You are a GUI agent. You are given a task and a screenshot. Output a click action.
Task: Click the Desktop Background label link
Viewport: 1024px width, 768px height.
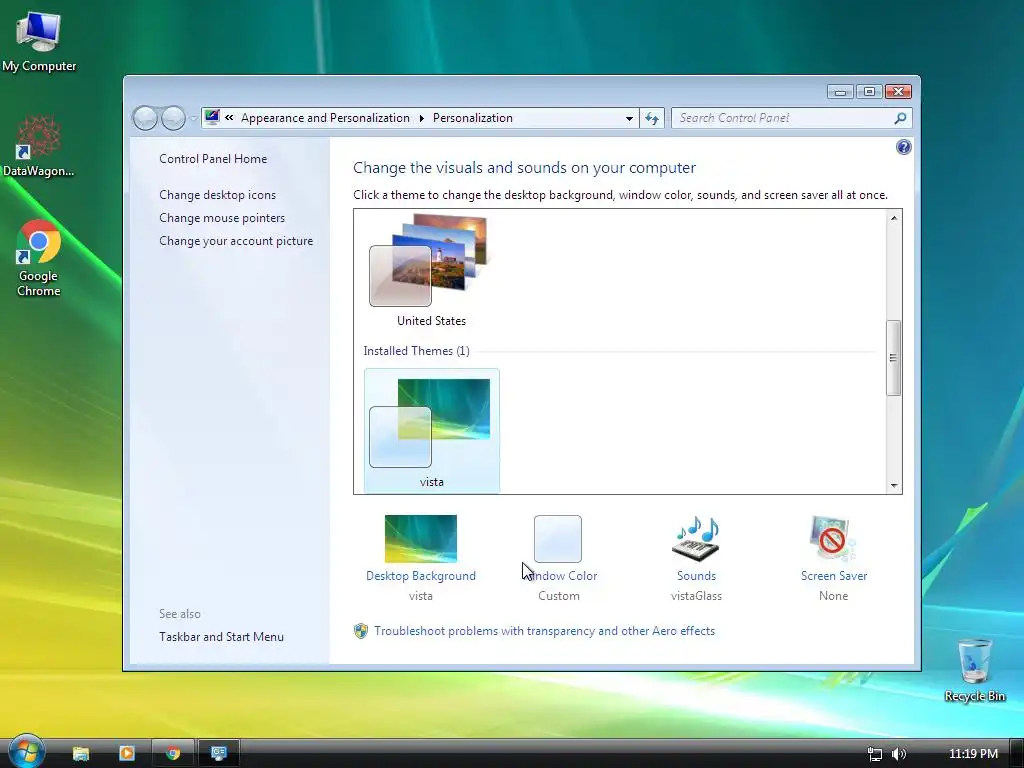(421, 576)
